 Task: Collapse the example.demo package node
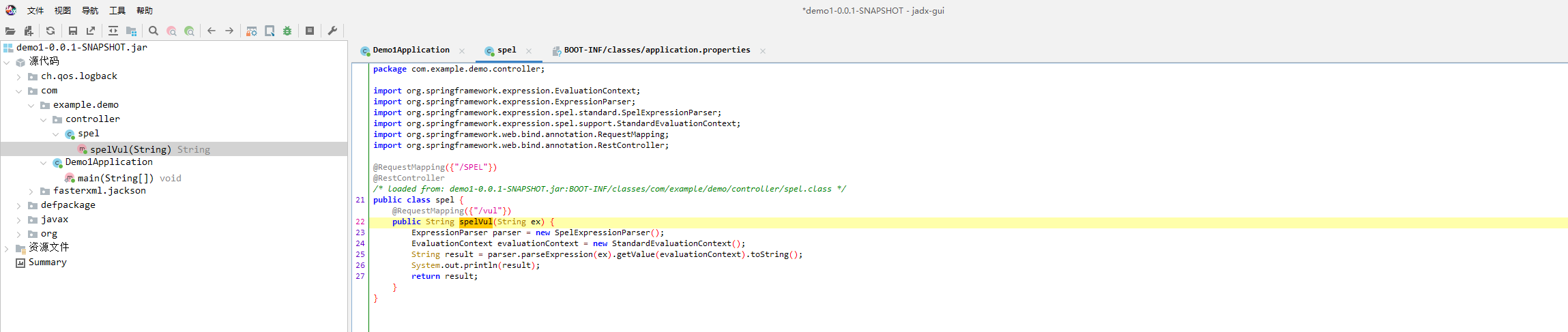tap(31, 105)
